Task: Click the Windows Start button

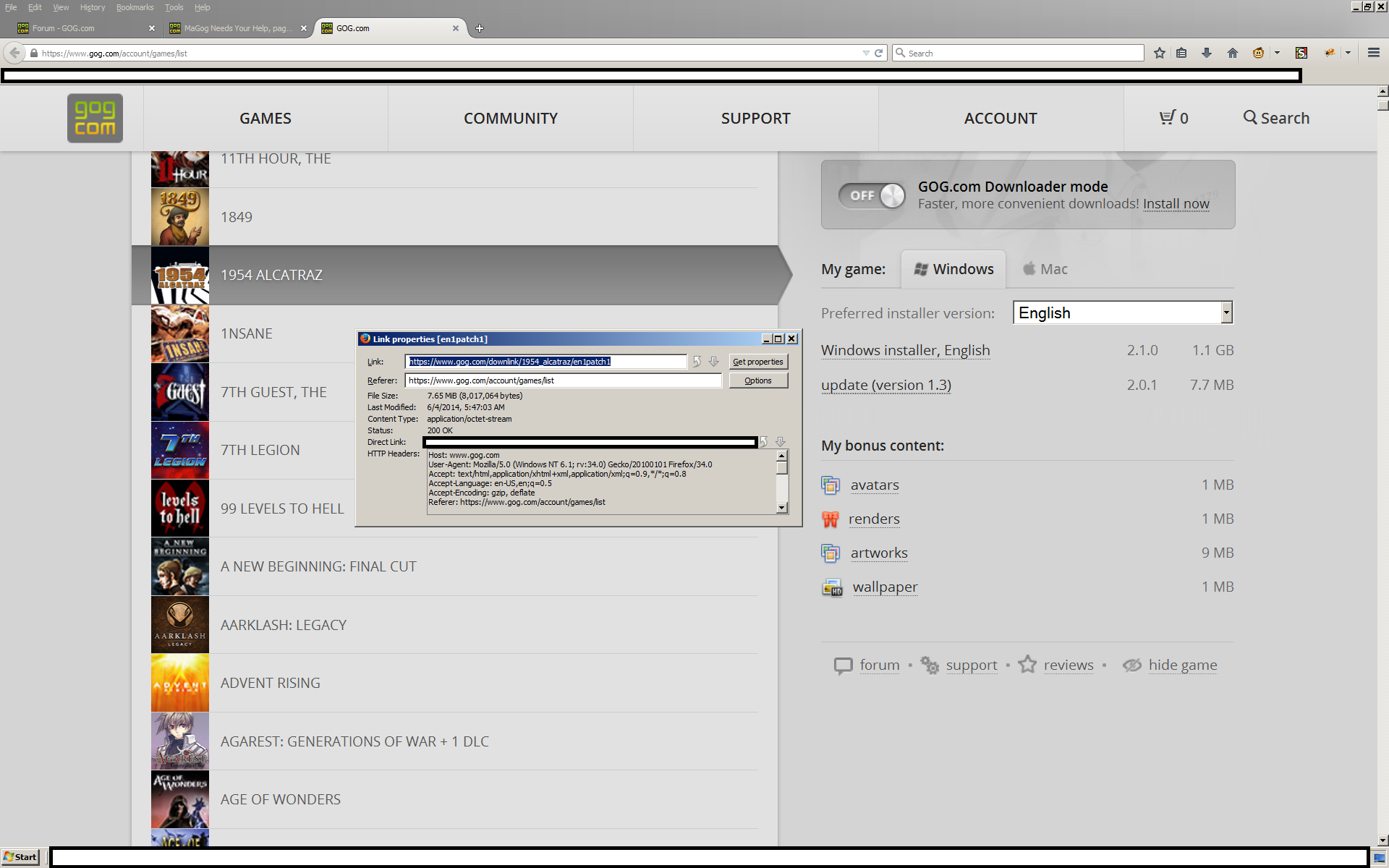Action: click(20, 857)
